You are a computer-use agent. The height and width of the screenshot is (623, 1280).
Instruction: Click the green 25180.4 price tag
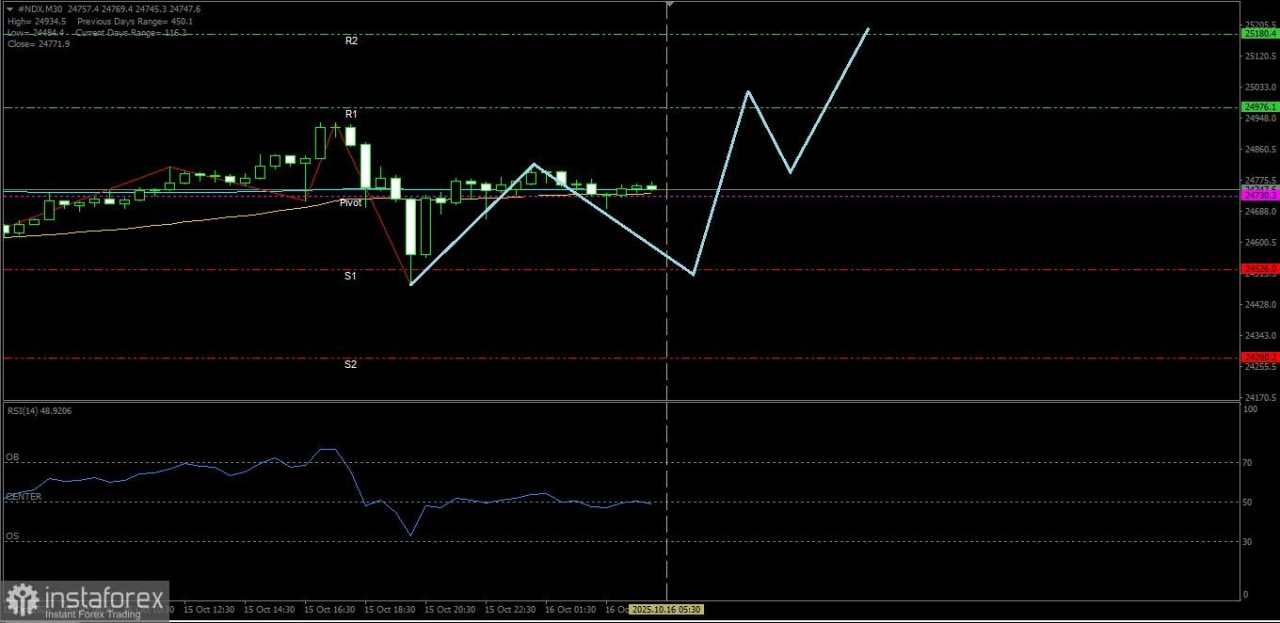1258,33
